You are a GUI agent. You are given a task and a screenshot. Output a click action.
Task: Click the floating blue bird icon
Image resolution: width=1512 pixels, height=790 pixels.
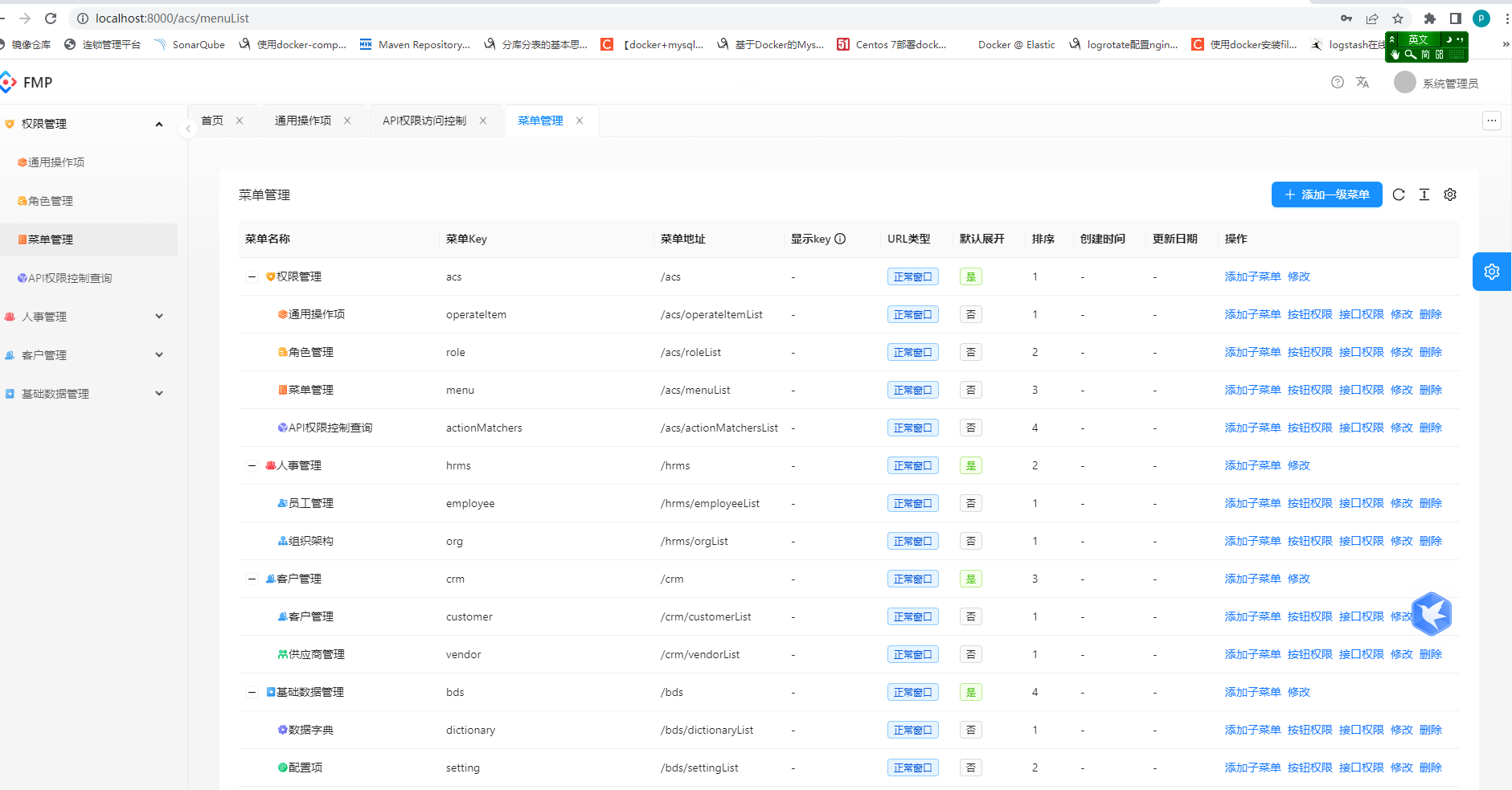(1432, 615)
